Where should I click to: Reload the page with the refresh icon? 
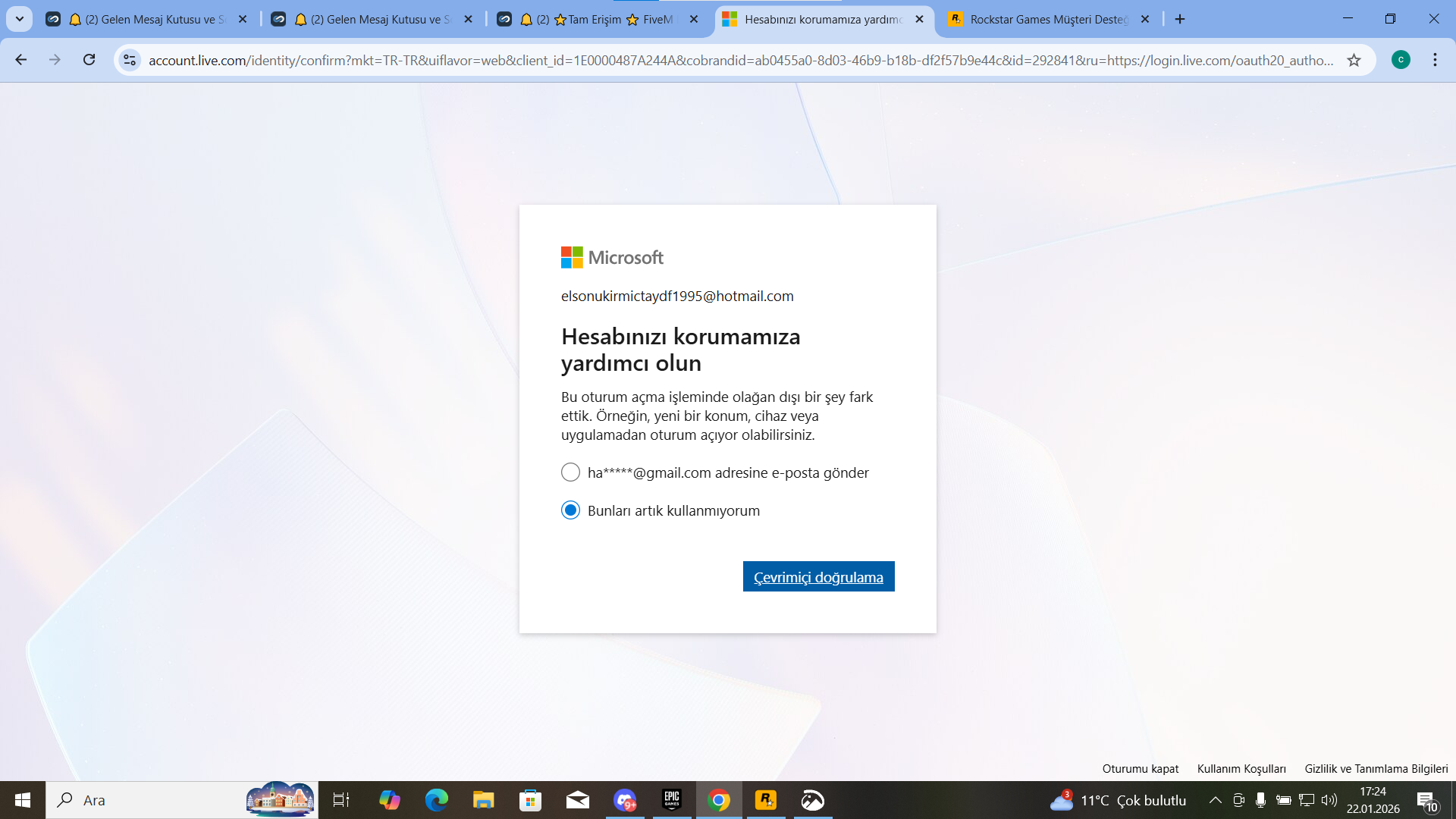tap(89, 60)
